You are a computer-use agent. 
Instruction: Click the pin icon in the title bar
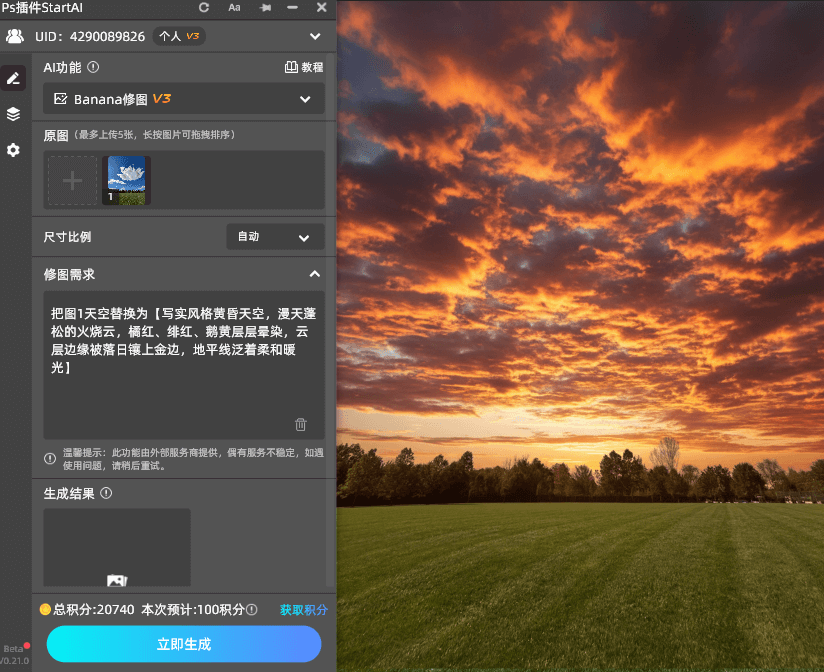[266, 8]
